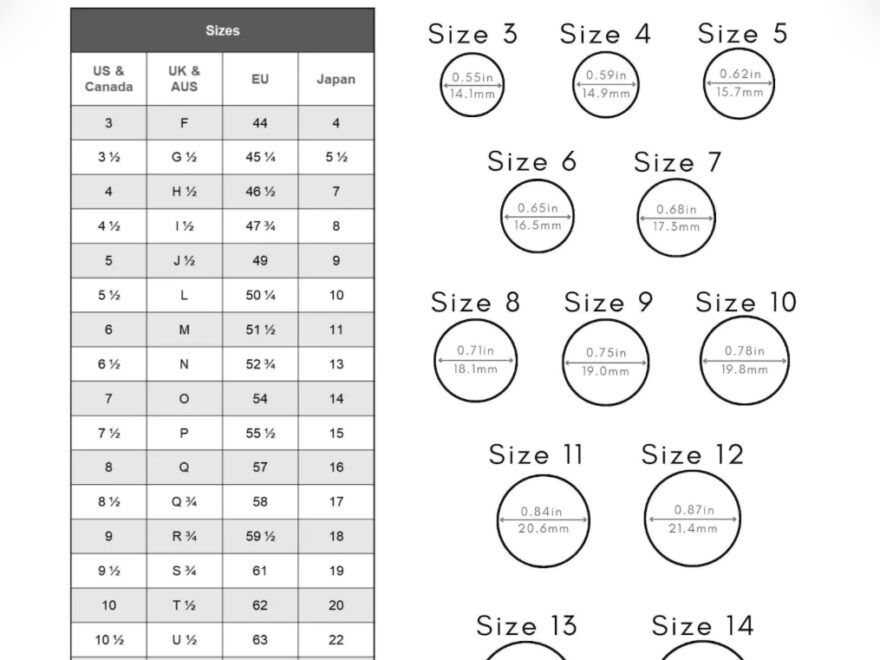This screenshot has width=880, height=660.
Task: Select the Size 9 ring diagram
Action: tap(606, 361)
